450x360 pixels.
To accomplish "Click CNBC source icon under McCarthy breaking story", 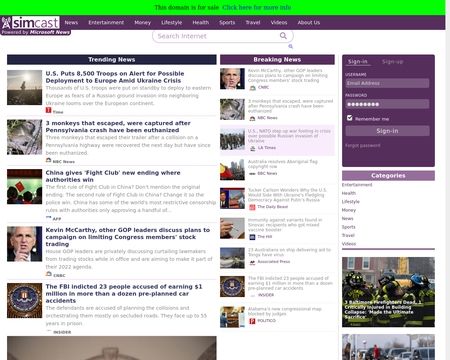I will point(252,88).
